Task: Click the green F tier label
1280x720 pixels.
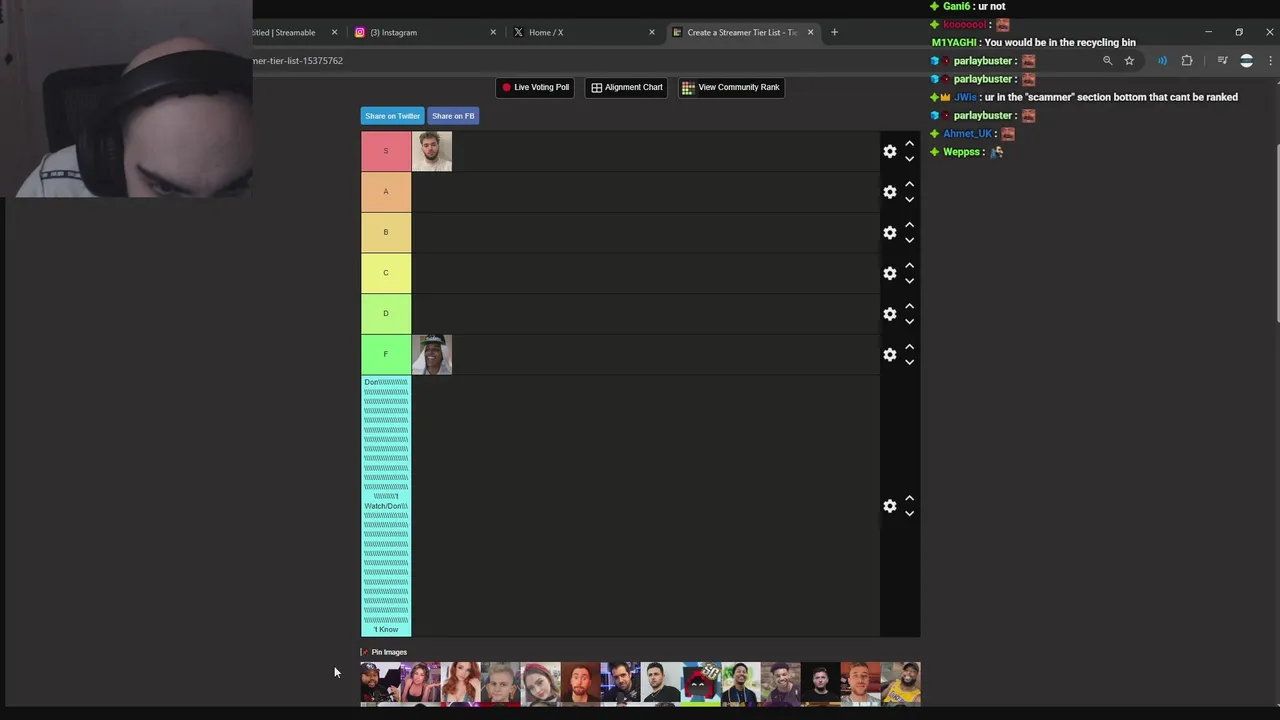Action: pos(386,354)
